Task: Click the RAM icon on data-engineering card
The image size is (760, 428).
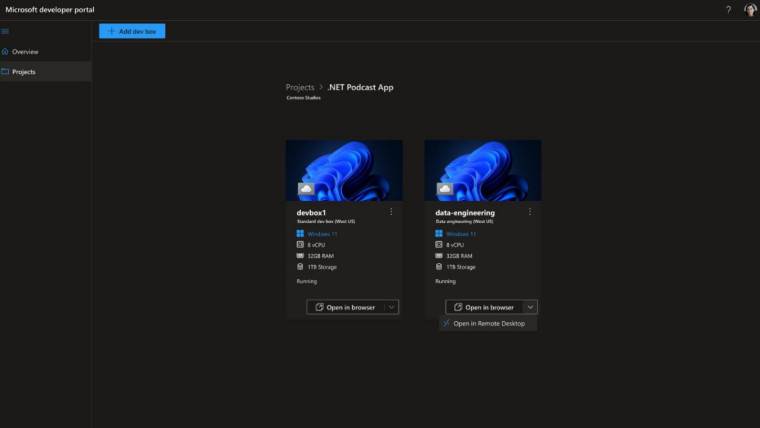Action: (x=439, y=255)
